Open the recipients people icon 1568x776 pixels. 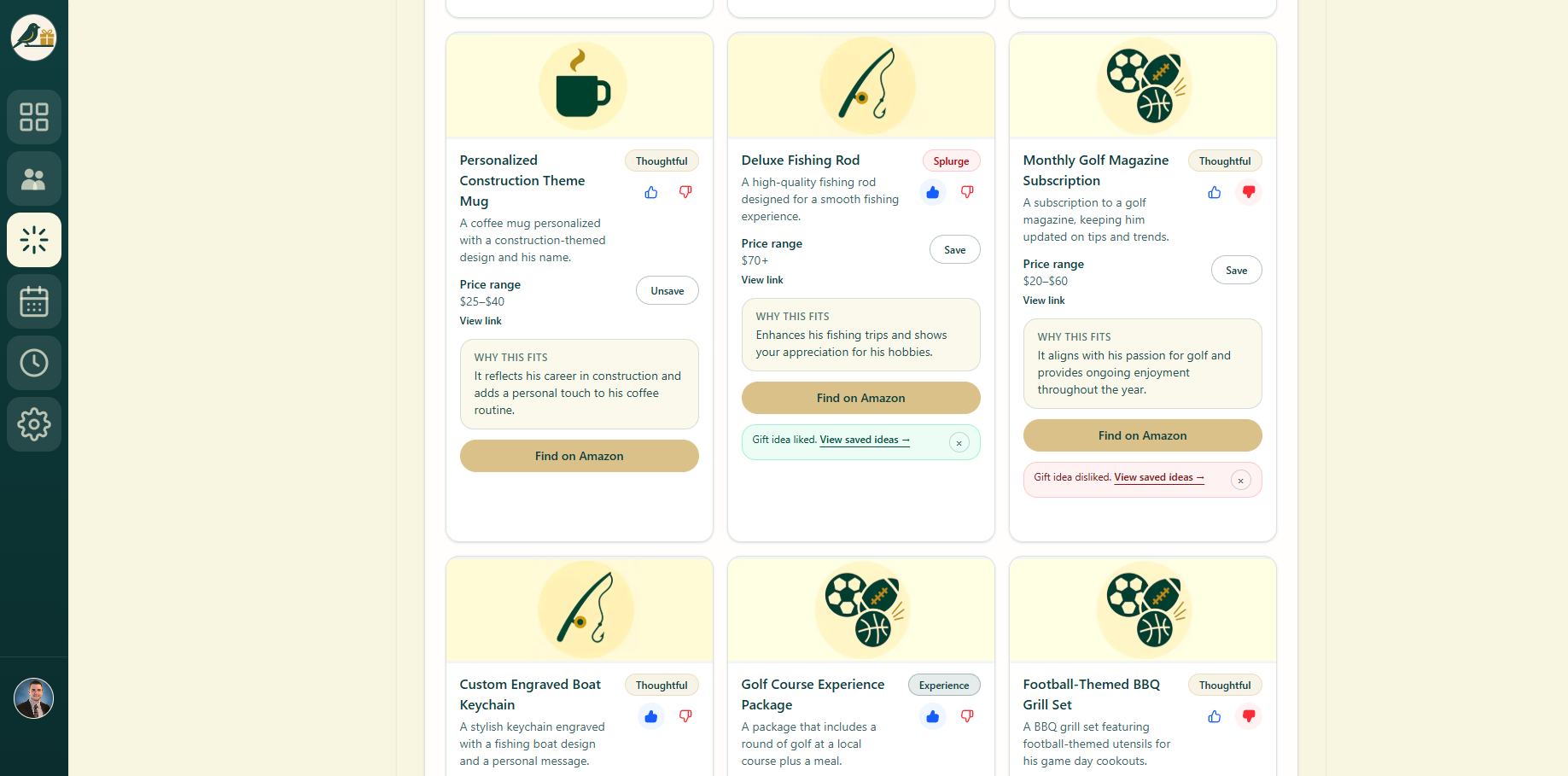(34, 178)
